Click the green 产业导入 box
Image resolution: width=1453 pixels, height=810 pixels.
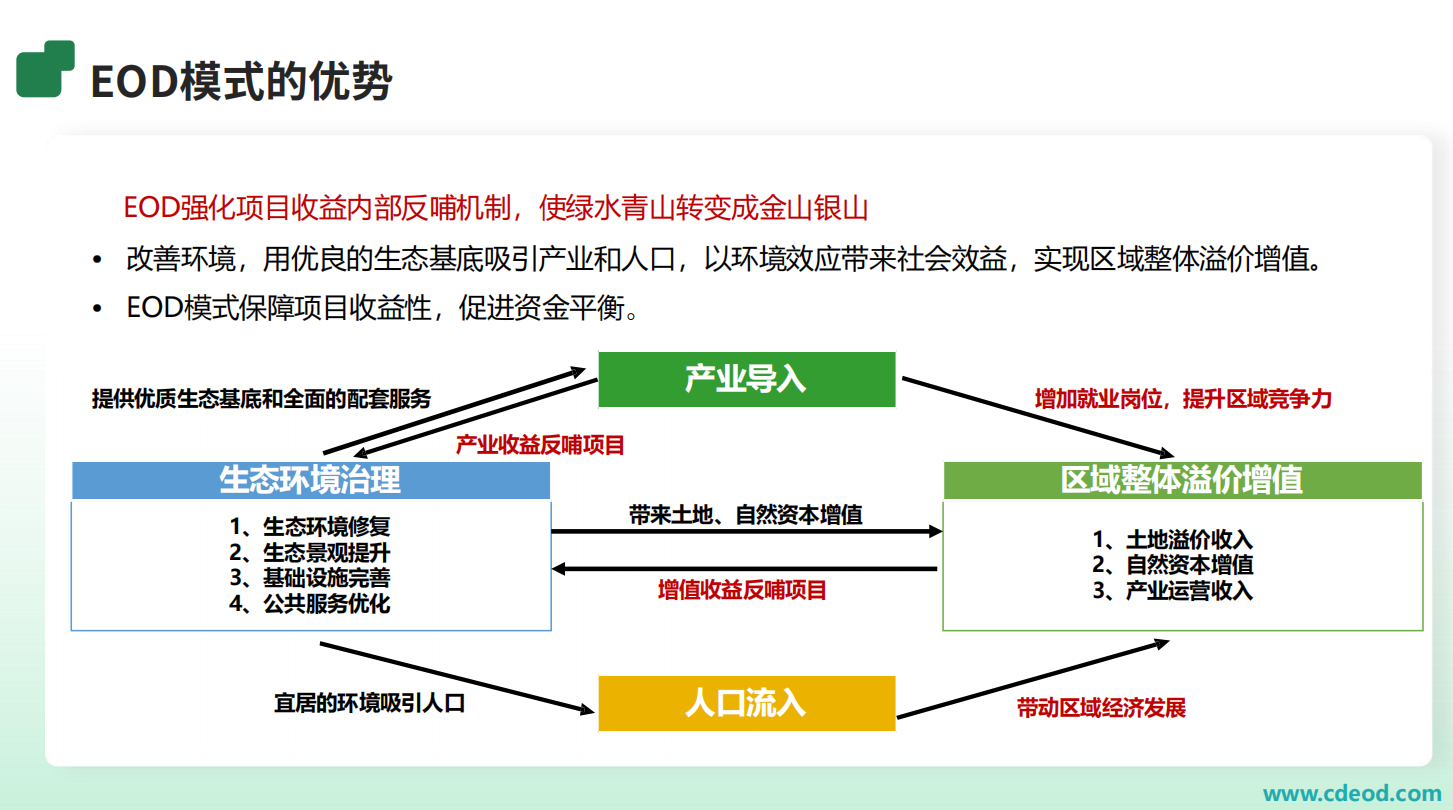(x=747, y=379)
